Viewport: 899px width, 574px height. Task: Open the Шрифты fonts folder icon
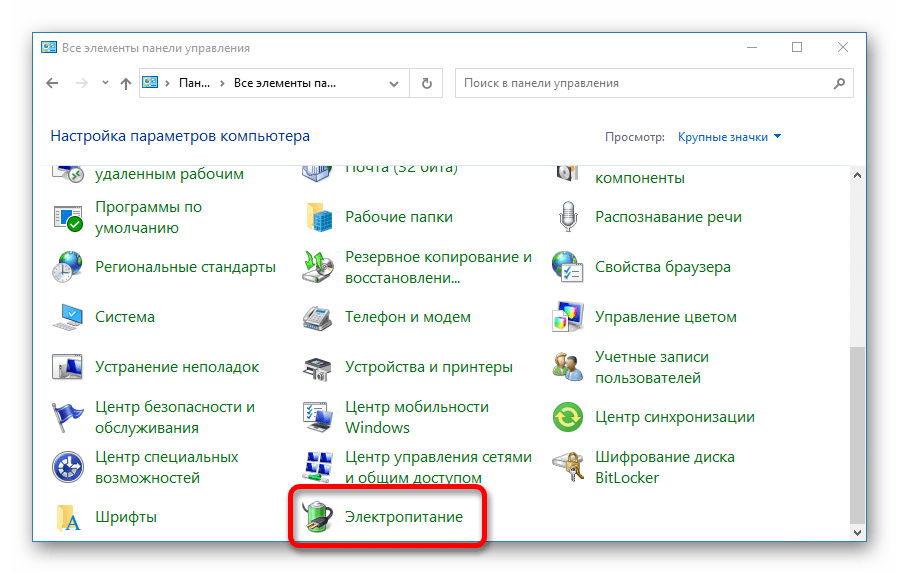click(68, 517)
